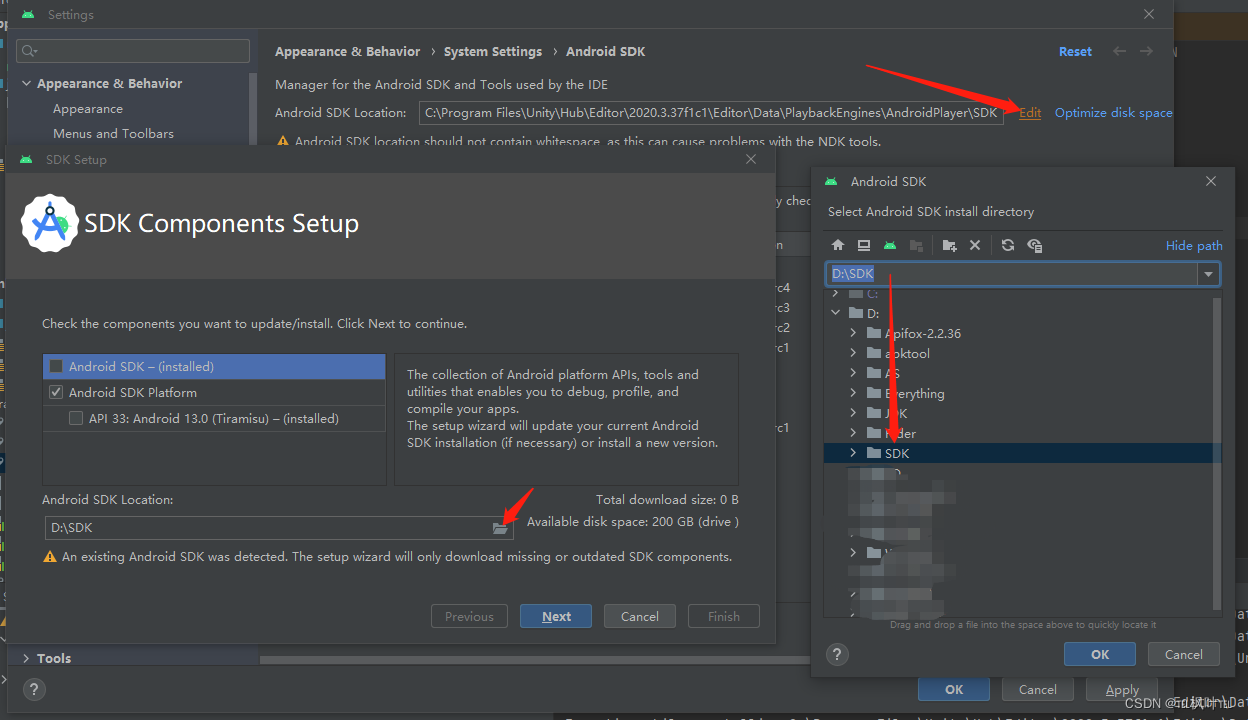Expand the Everything folder chevron
Viewport: 1248px width, 720px height.
pyautogui.click(x=853, y=393)
